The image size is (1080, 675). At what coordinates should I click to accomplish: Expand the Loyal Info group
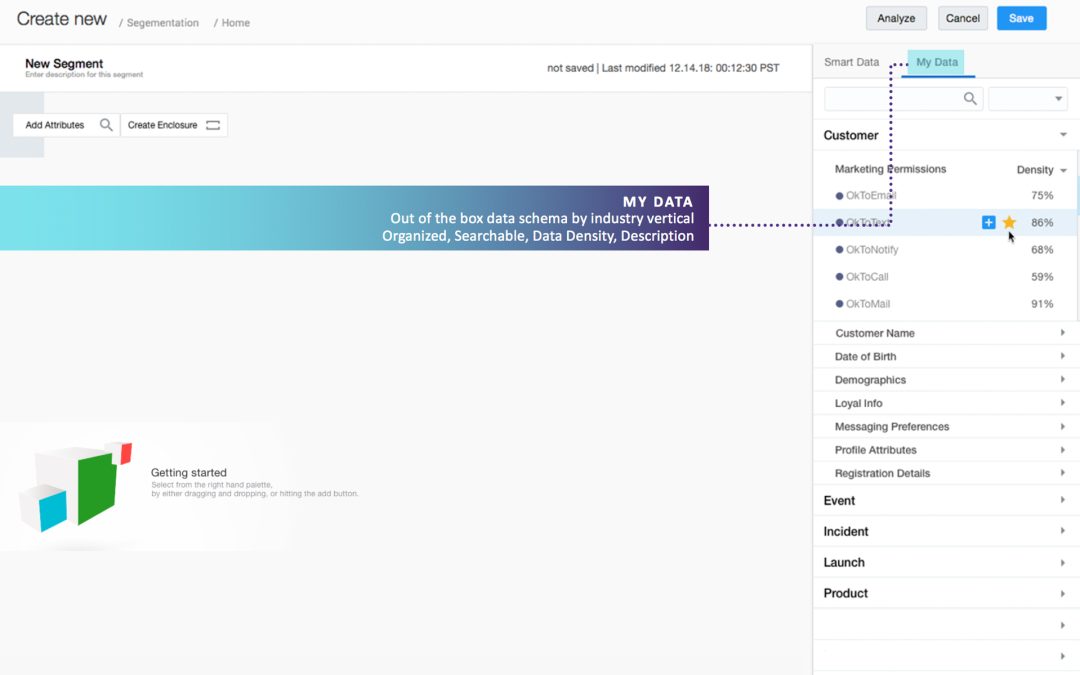coord(944,403)
